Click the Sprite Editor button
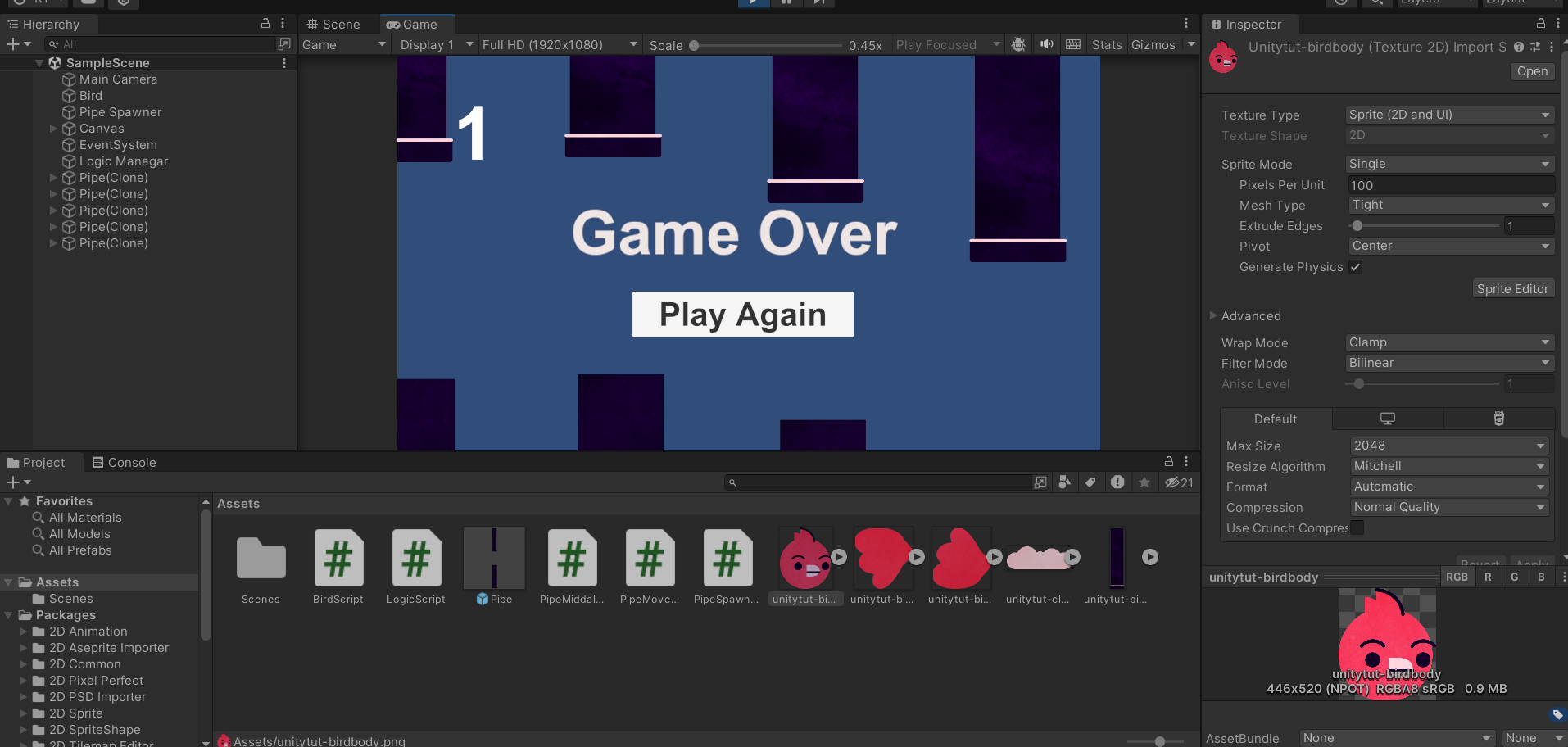The width and height of the screenshot is (1568, 747). pos(1512,288)
